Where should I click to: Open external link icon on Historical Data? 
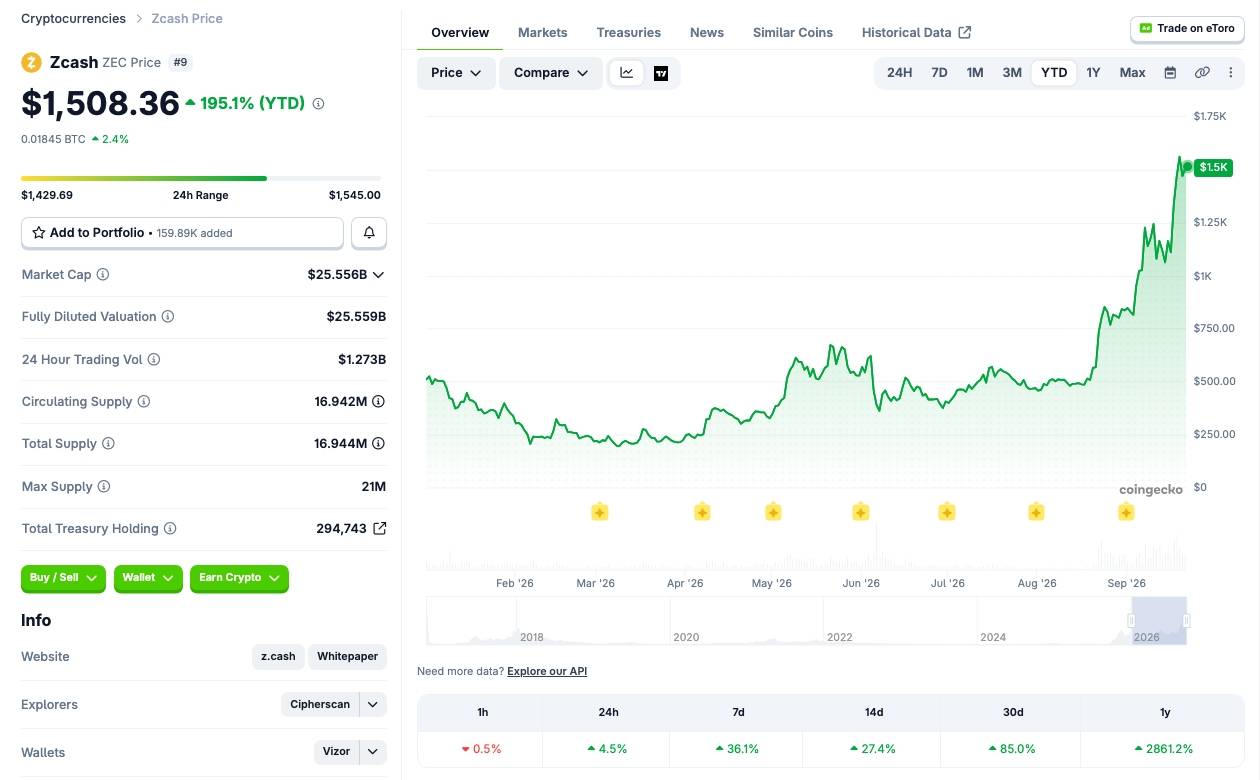coord(965,32)
